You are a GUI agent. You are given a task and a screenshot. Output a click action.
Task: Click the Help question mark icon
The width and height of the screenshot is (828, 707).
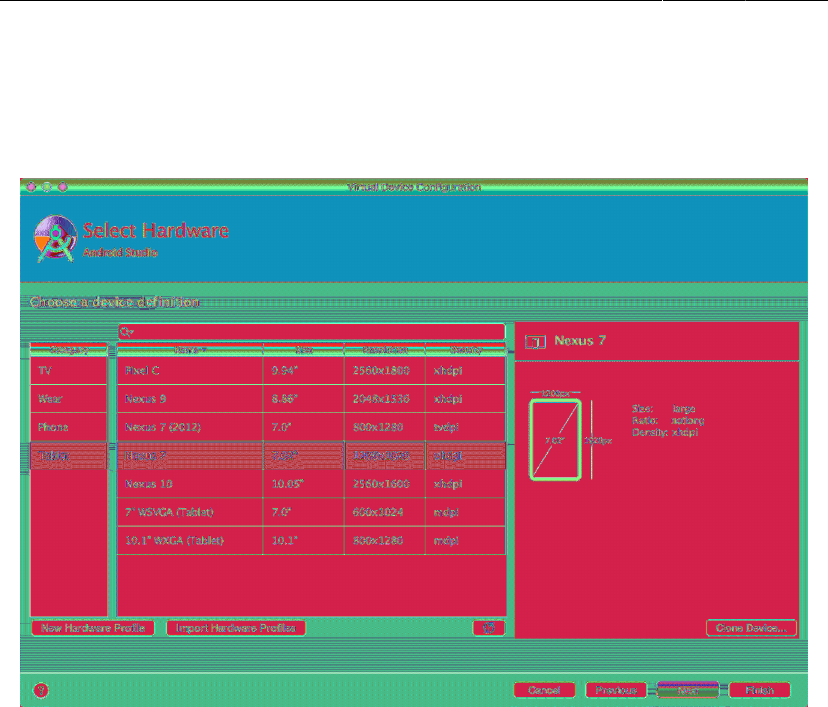41,690
